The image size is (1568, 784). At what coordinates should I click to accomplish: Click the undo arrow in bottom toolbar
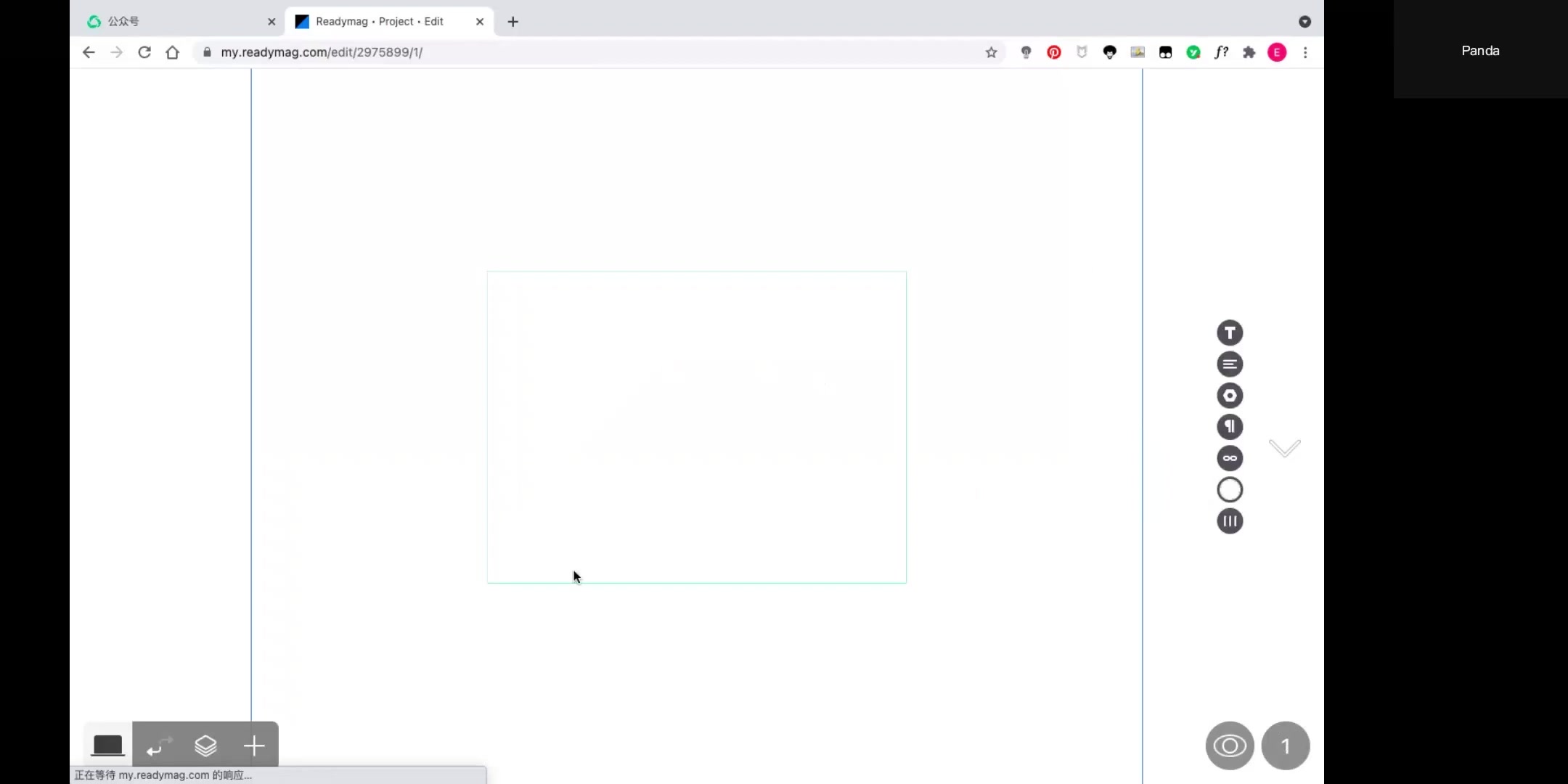tap(158, 746)
